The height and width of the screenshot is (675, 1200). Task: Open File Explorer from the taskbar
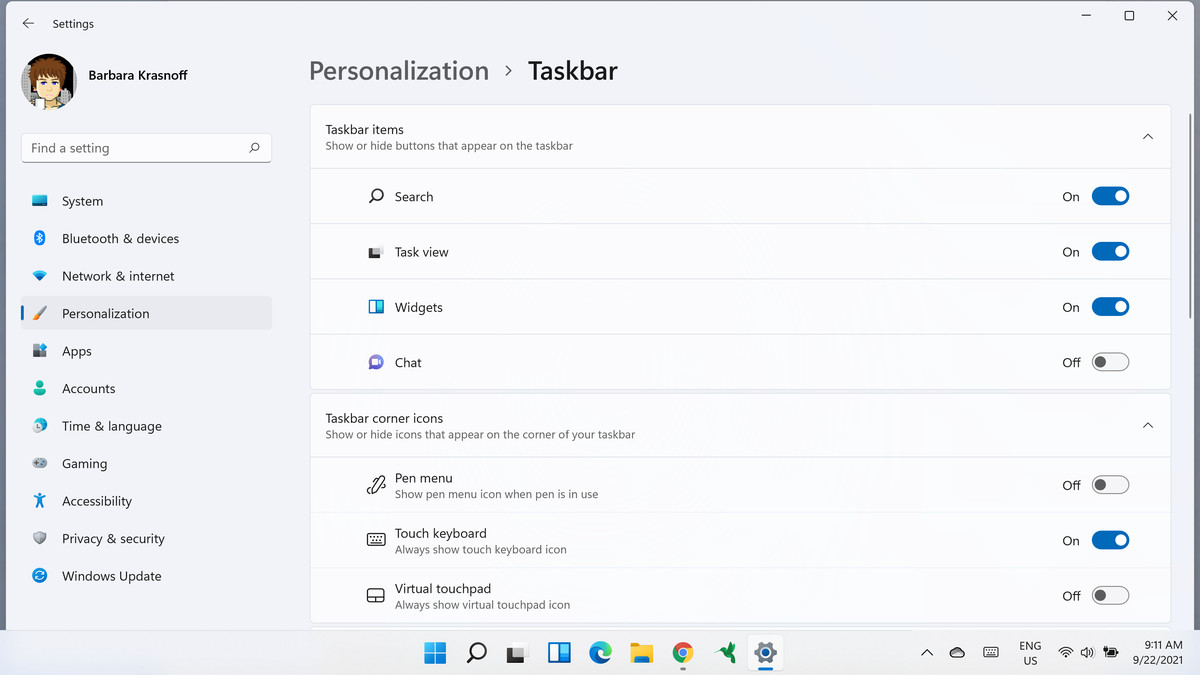641,653
